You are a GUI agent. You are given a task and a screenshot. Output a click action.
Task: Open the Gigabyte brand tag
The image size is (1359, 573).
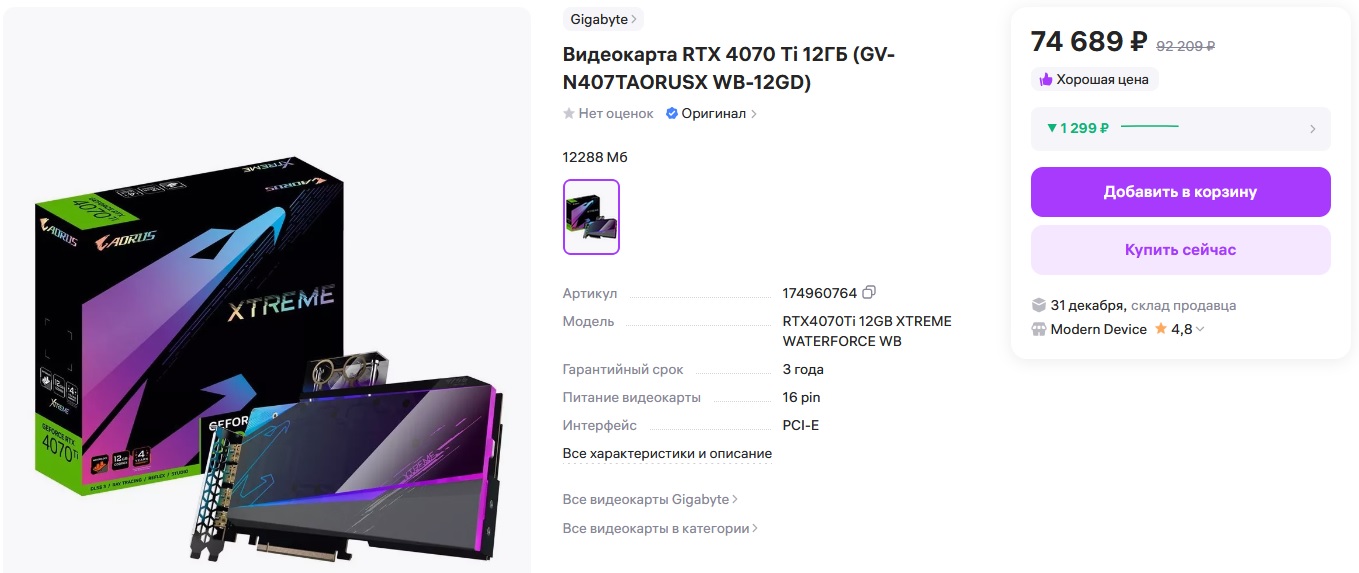click(603, 19)
